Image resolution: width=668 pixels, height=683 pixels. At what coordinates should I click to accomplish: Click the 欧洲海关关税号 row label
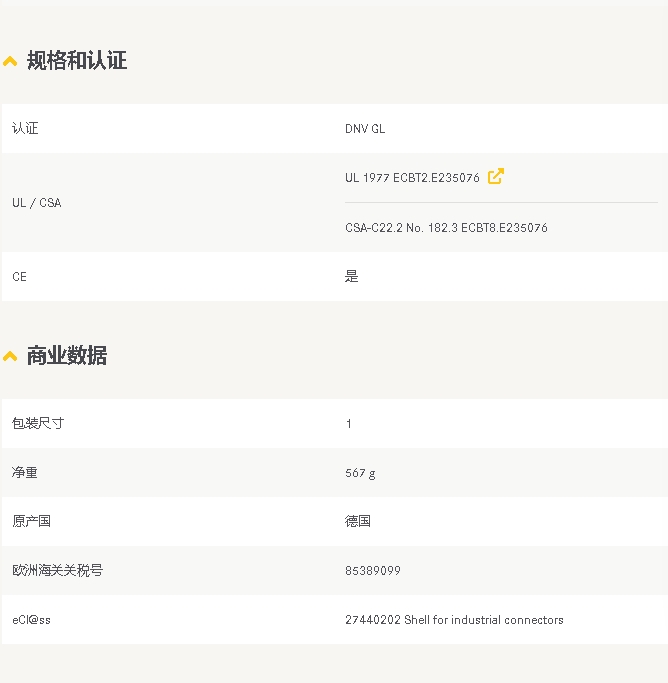(57, 571)
